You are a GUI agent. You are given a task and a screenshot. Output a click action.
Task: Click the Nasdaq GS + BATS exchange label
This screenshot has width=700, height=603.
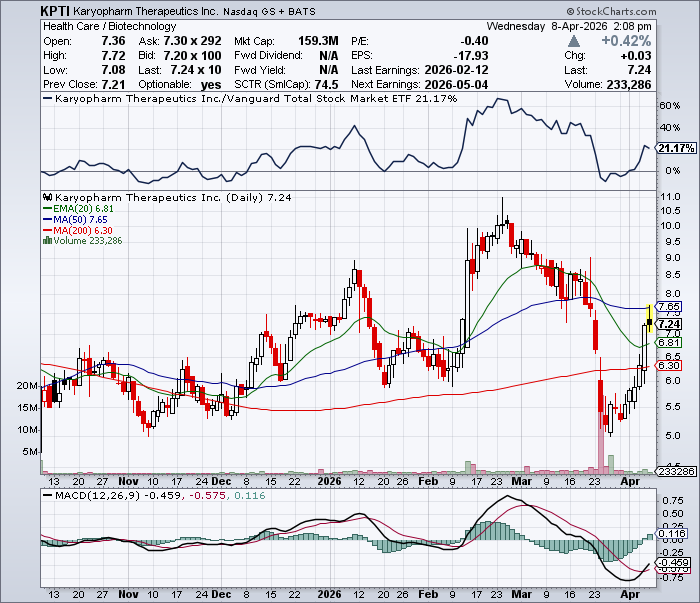pos(269,12)
